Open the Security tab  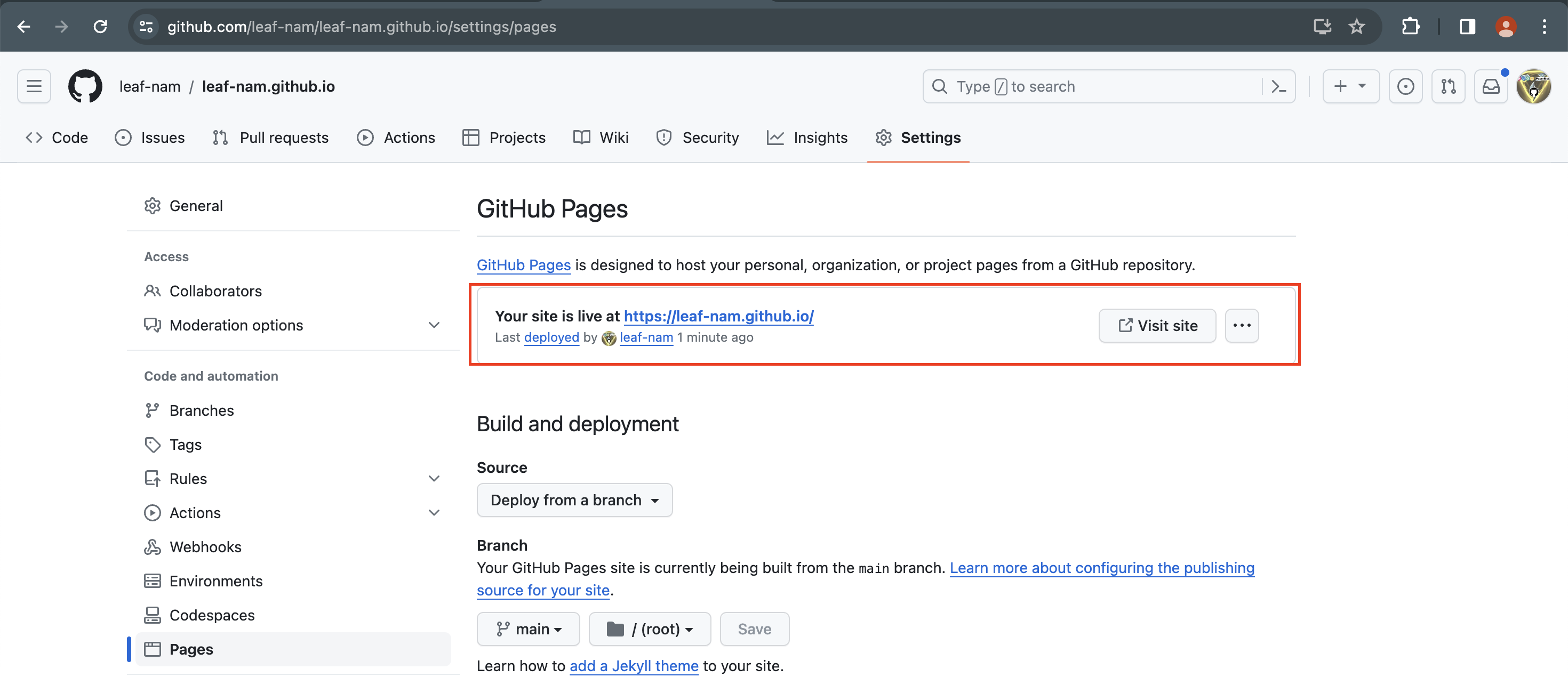click(x=698, y=138)
